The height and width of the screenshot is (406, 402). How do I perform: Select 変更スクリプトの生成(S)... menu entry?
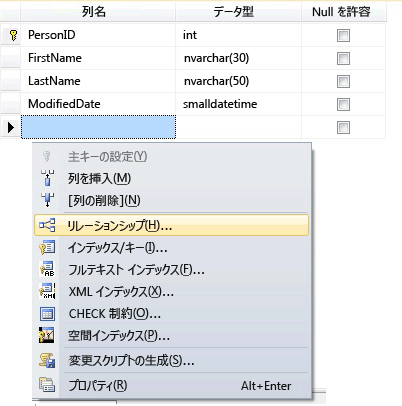[x=172, y=361]
